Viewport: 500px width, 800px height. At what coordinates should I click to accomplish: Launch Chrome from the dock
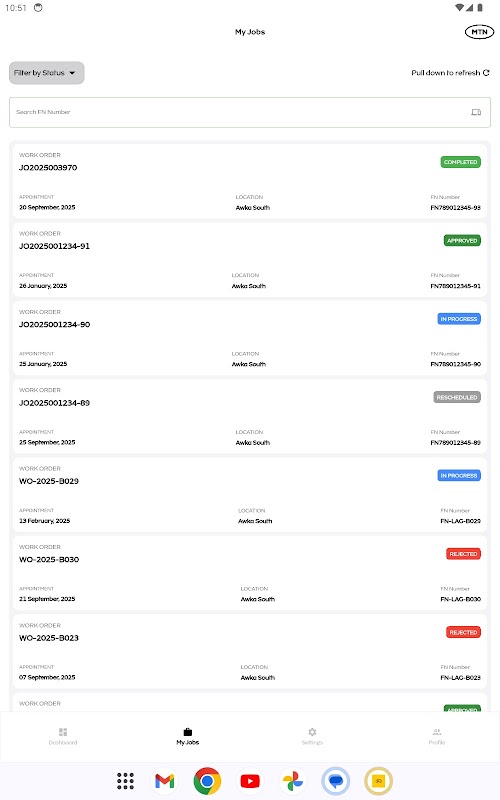(x=207, y=781)
